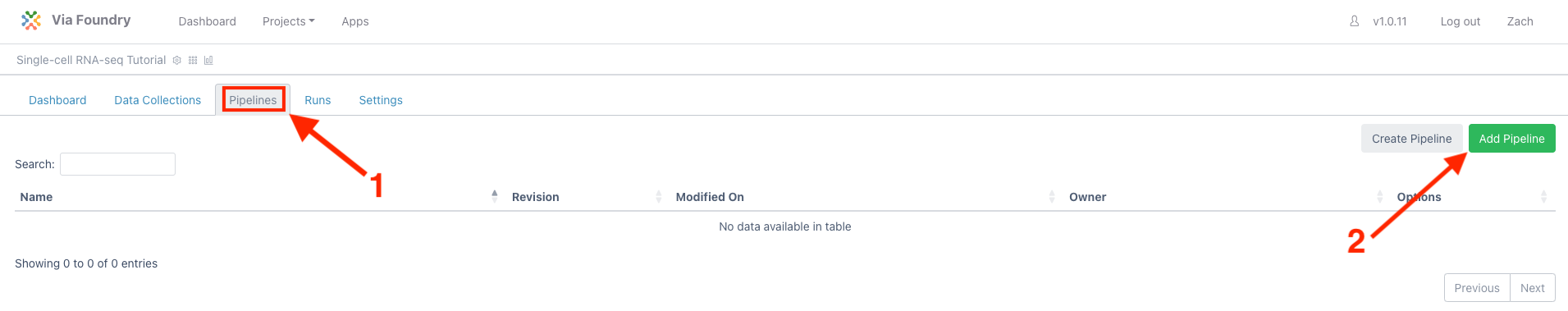Open the Runs tab
Image resolution: width=1568 pixels, height=311 pixels.
[318, 100]
